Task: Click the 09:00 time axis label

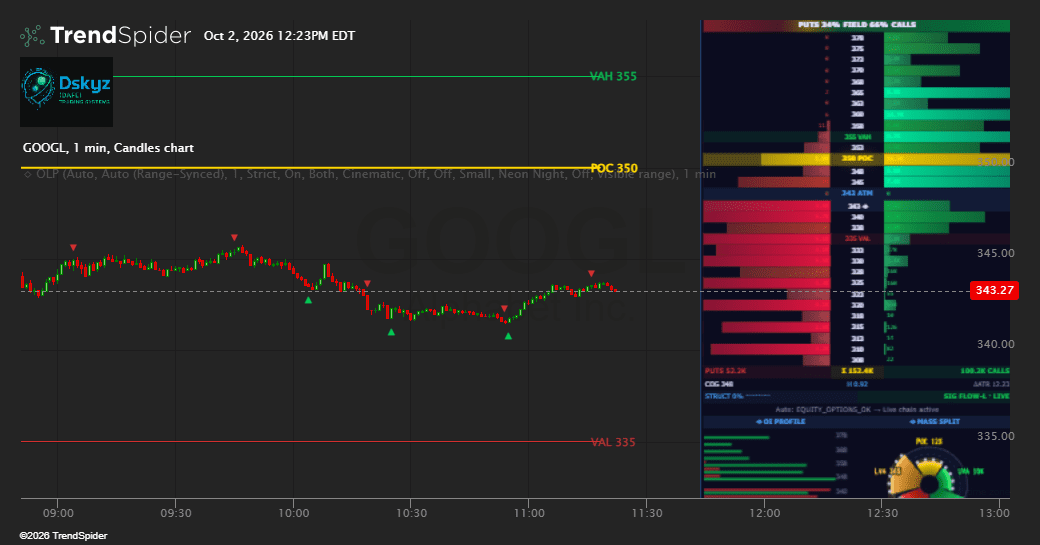Action: tap(58, 513)
